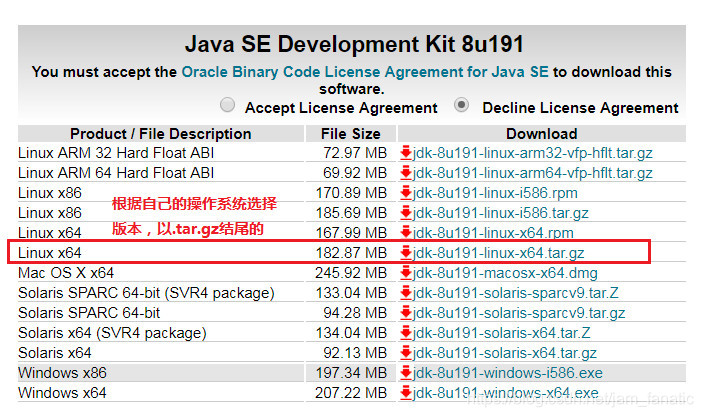Select Linux ARM 64 Hard Float ABI text
This screenshot has height=417, width=703.
(116, 173)
